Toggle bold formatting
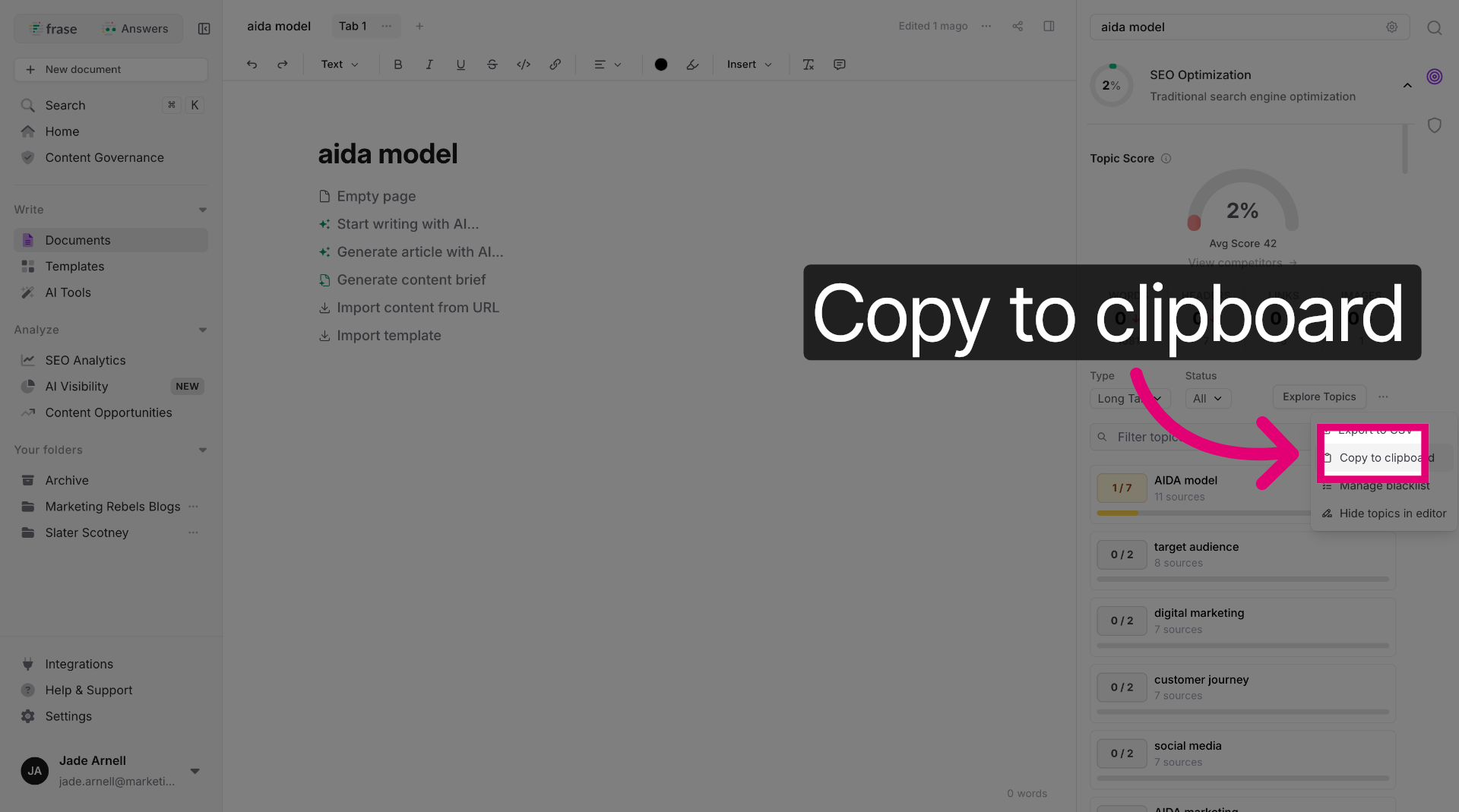The width and height of the screenshot is (1459, 812). coord(397,65)
